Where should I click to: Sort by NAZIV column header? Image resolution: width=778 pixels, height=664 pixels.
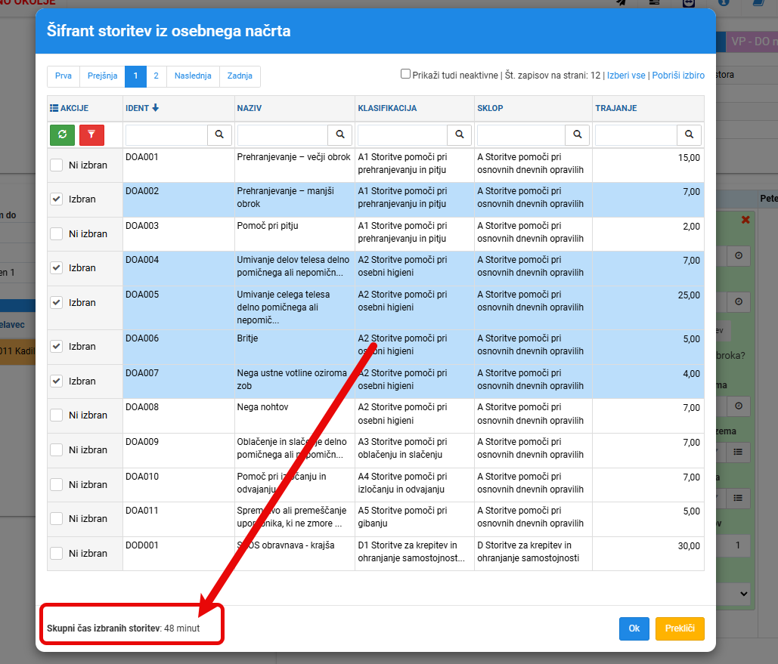click(249, 108)
